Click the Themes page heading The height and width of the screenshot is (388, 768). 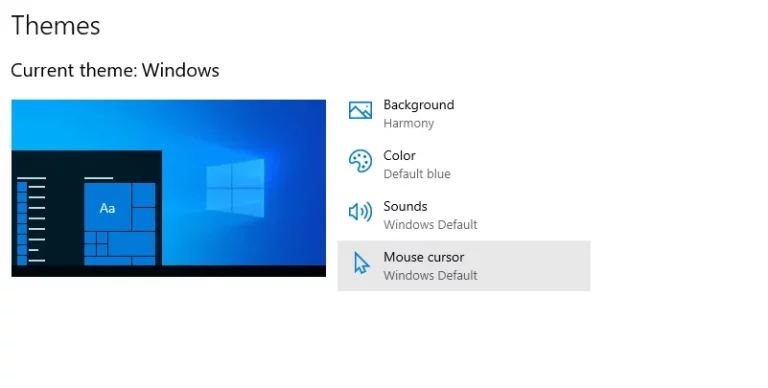click(x=55, y=25)
